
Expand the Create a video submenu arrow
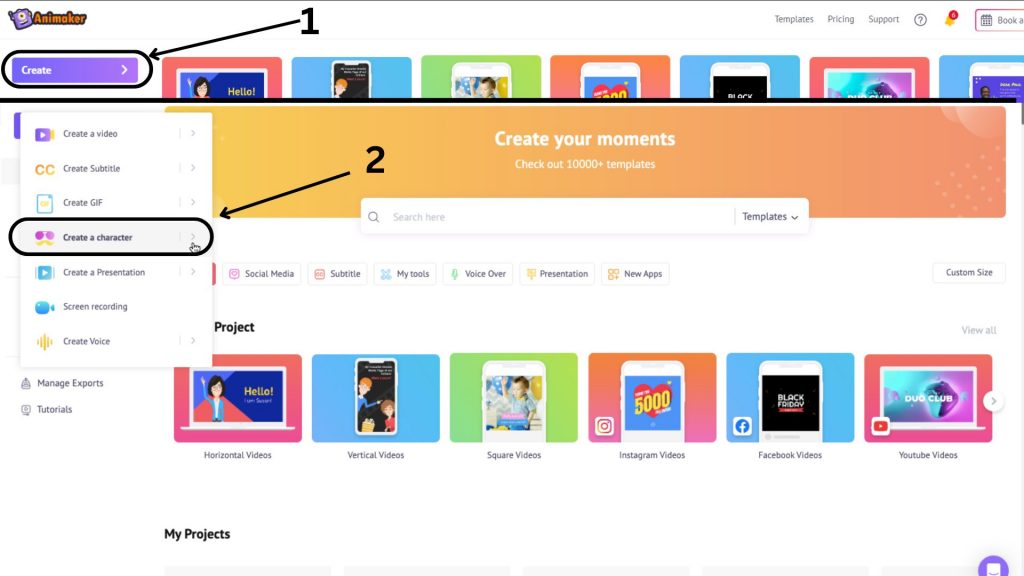pos(193,133)
